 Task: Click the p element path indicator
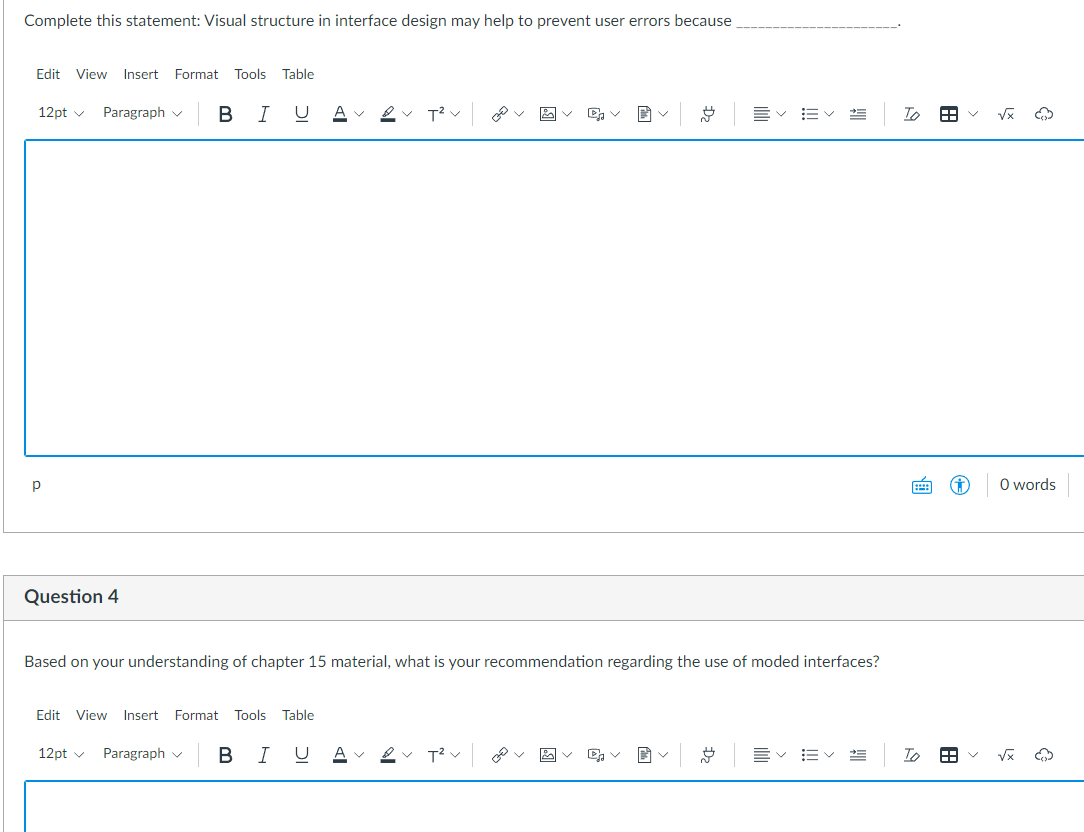pyautogui.click(x=37, y=484)
